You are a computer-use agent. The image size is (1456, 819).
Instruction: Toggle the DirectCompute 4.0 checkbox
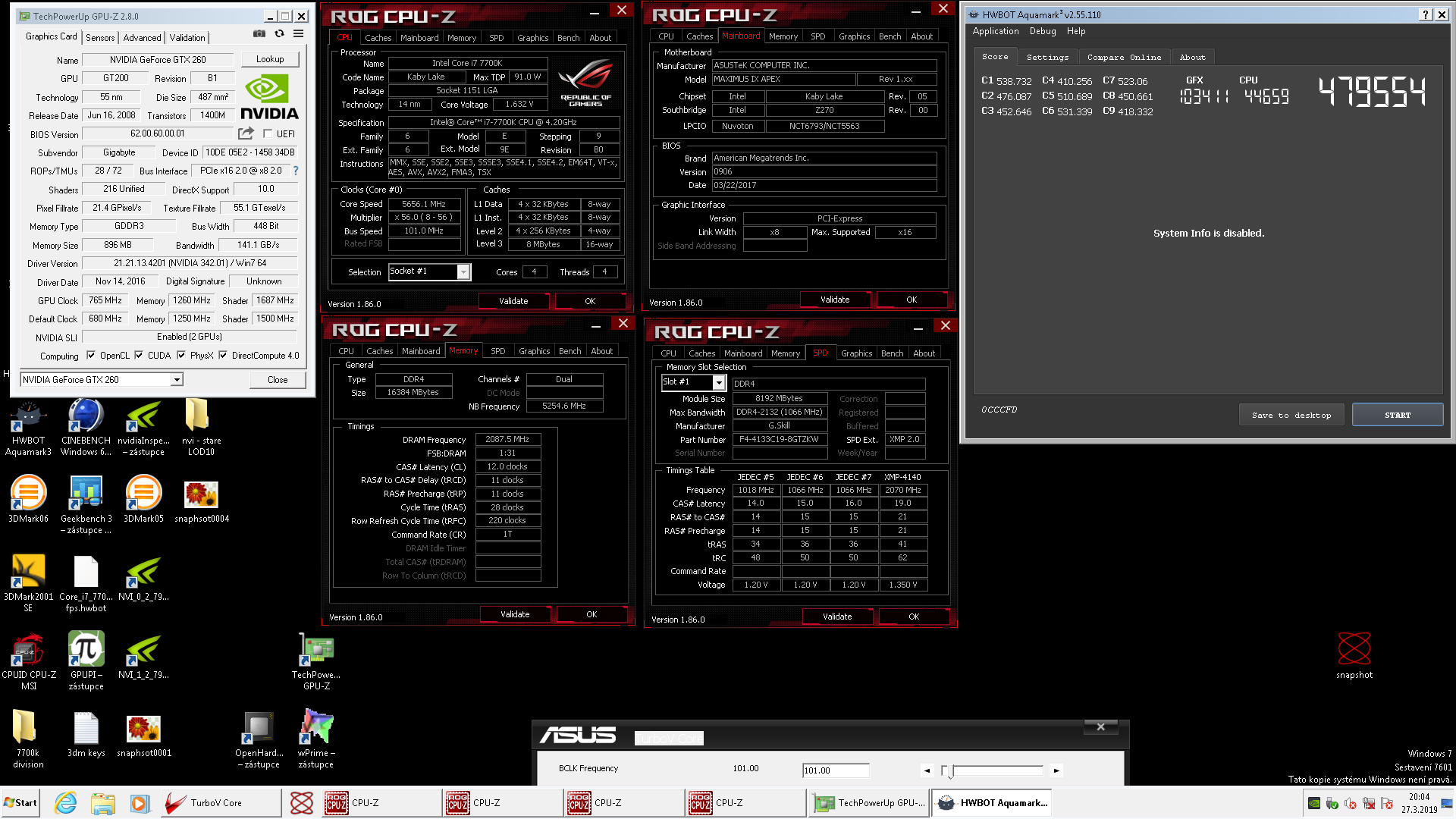[x=223, y=355]
